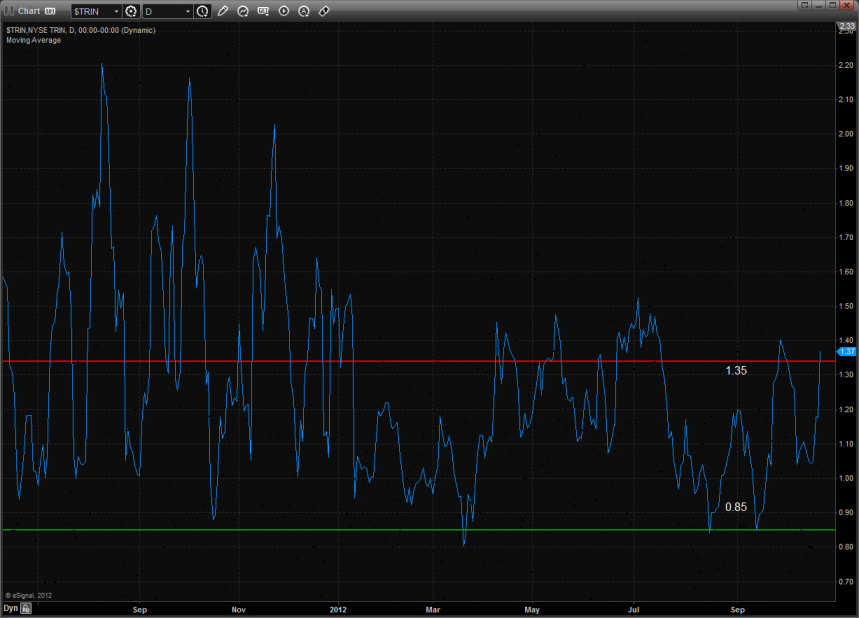Viewport: 859px width, 618px height.
Task: Open symbol settings gear next to $TRIN
Action: [131, 11]
